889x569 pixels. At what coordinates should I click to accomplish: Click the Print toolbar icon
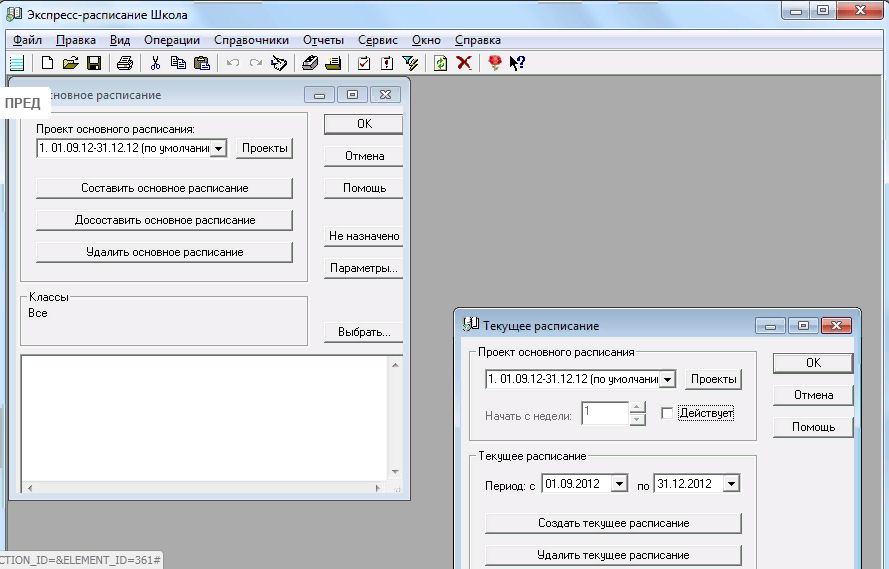[124, 63]
